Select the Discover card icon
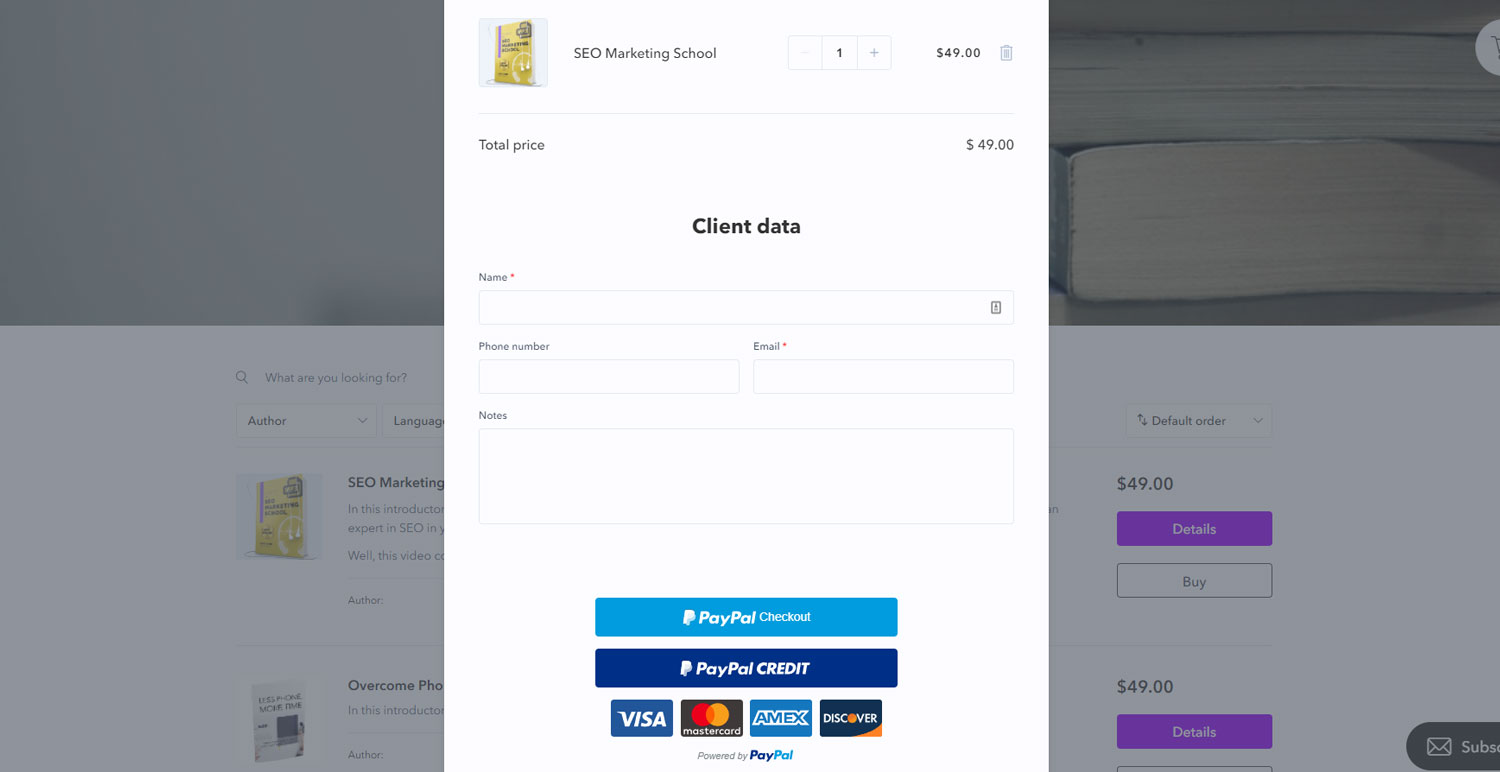The width and height of the screenshot is (1500, 772). pyautogui.click(x=851, y=718)
